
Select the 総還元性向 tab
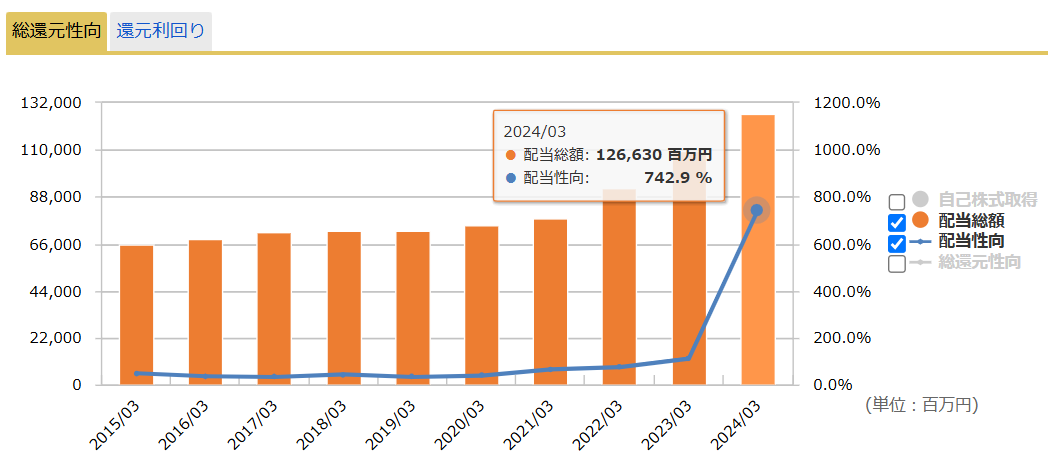tap(56, 30)
